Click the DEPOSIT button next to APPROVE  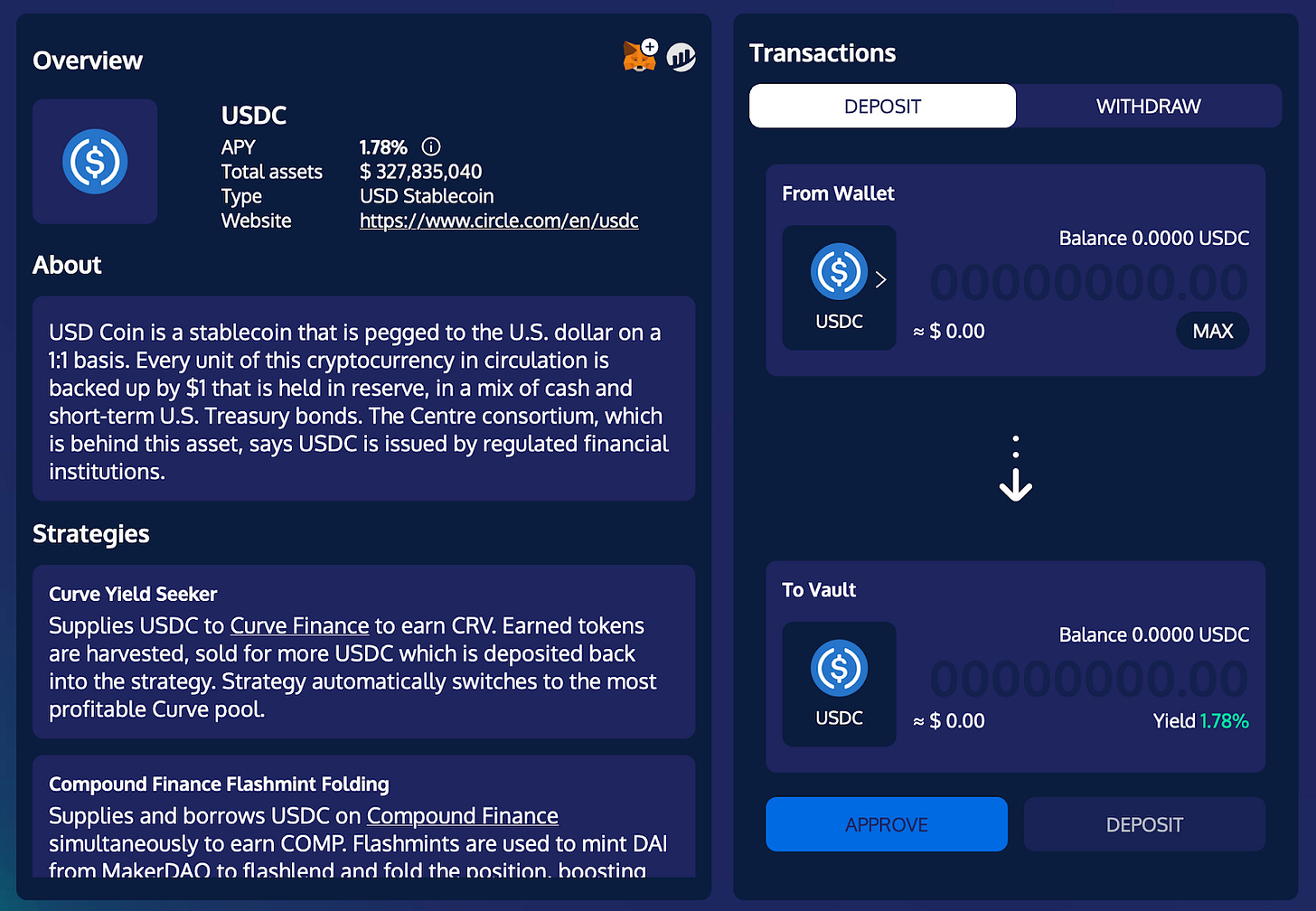[1144, 824]
